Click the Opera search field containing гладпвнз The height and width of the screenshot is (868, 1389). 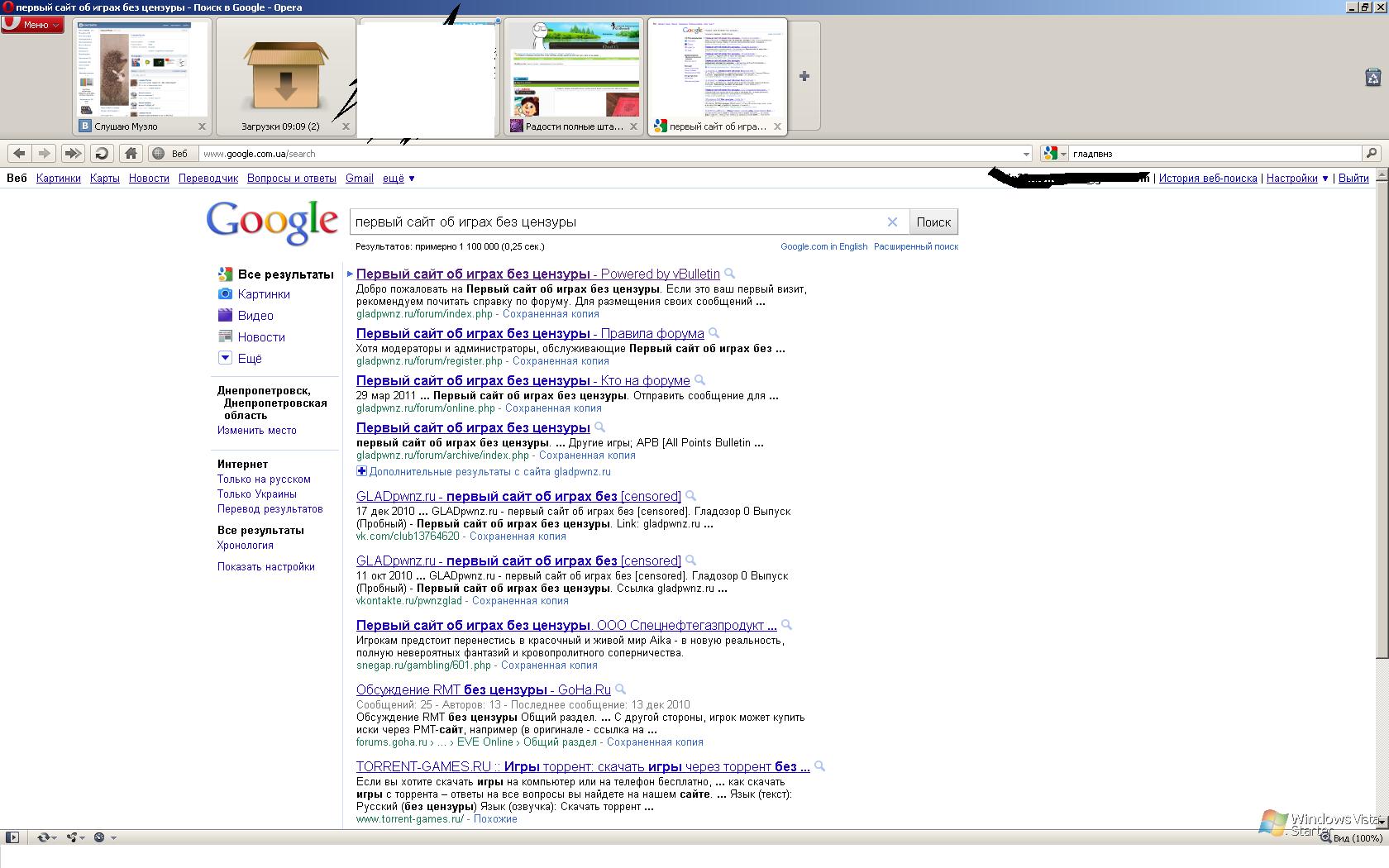(1215, 153)
